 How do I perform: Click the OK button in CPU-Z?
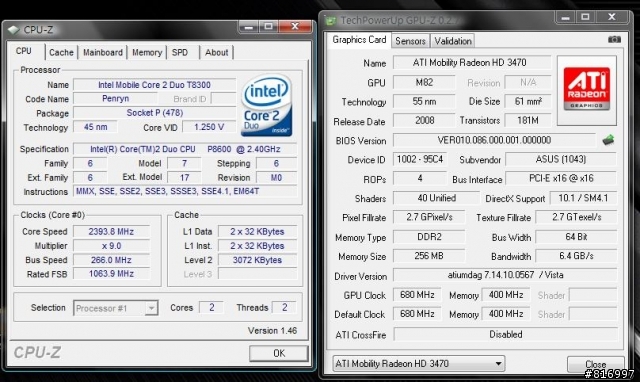279,353
